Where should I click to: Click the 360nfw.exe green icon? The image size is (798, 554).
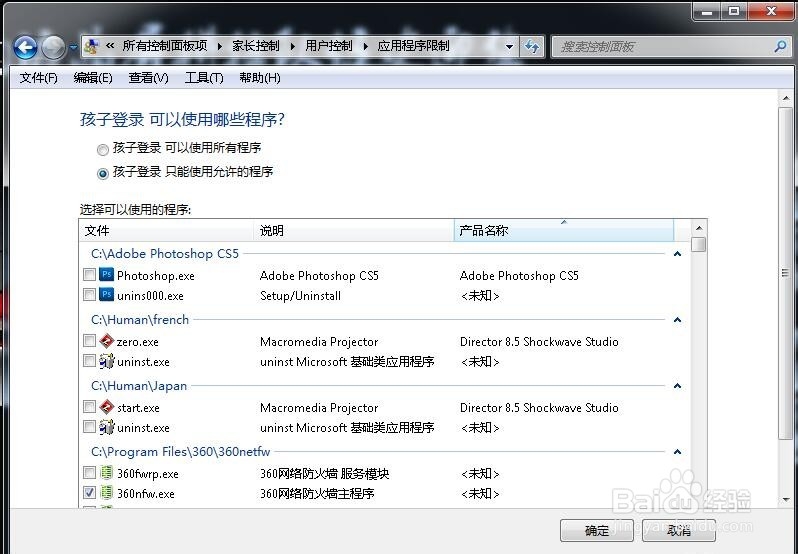(106, 492)
